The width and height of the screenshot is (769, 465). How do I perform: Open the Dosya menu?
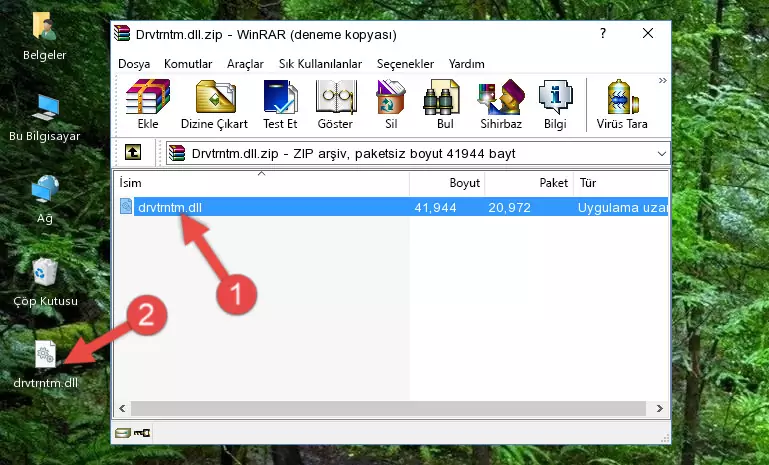pos(134,64)
